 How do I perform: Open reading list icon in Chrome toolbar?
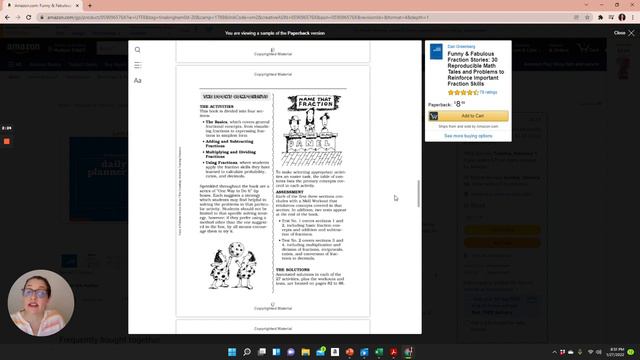pos(611,17)
